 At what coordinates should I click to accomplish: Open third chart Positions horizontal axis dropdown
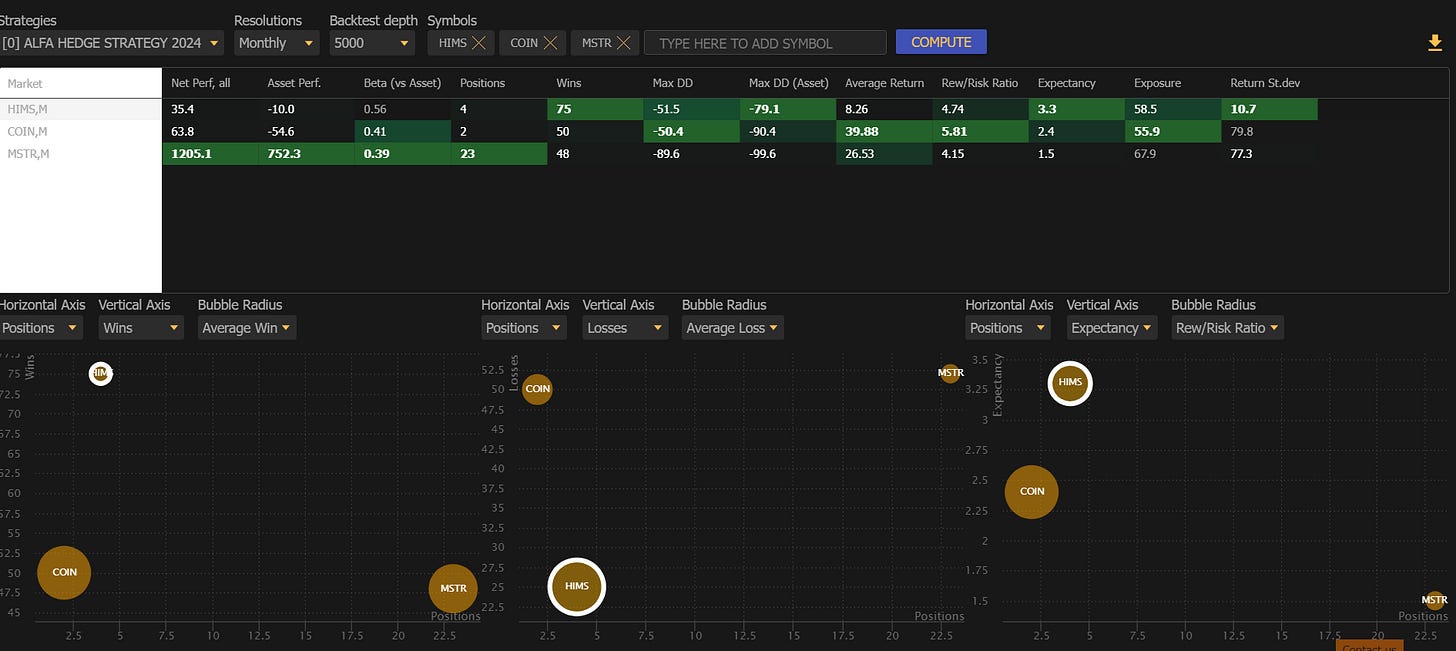(x=1008, y=327)
